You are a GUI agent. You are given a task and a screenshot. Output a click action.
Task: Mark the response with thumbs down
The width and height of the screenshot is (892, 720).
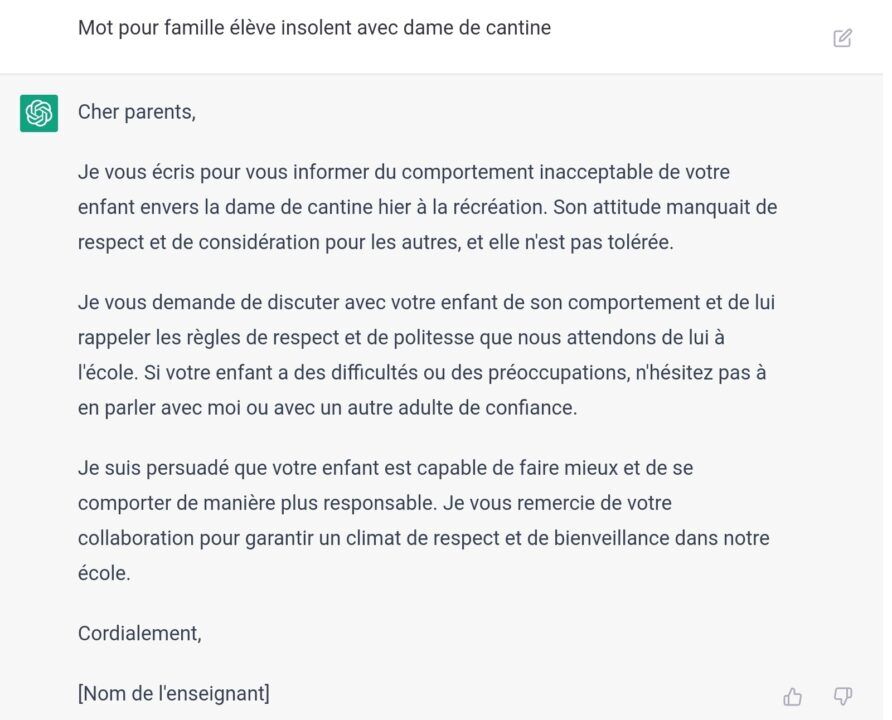[x=843, y=696]
